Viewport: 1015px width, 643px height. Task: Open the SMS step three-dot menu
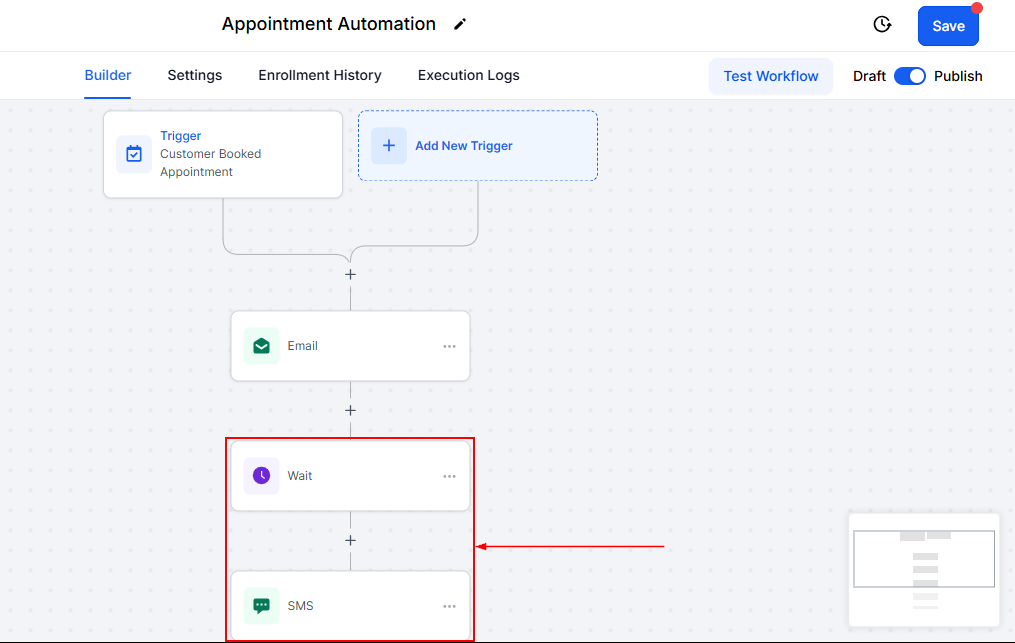(x=449, y=606)
